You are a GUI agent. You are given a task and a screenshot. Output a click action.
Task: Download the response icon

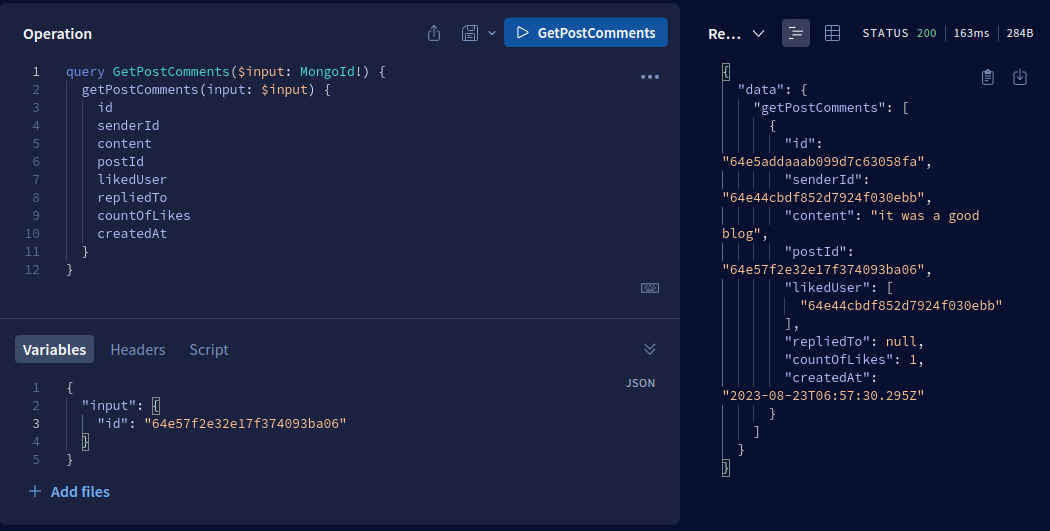coord(1020,77)
